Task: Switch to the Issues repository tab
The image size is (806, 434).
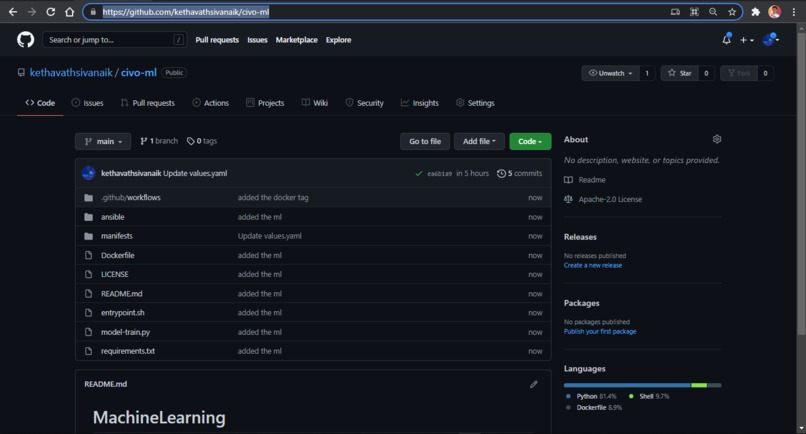Action: [87, 103]
